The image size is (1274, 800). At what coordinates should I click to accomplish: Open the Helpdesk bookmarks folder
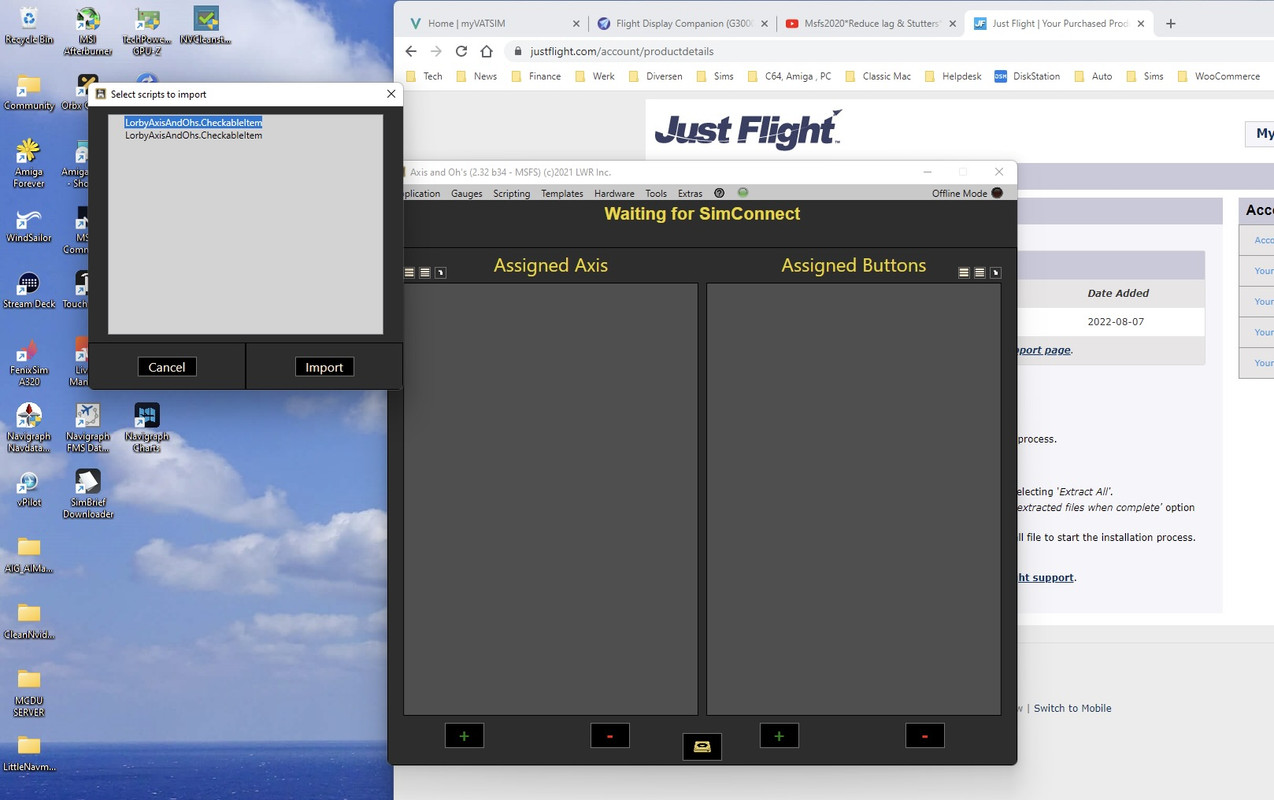click(x=954, y=76)
